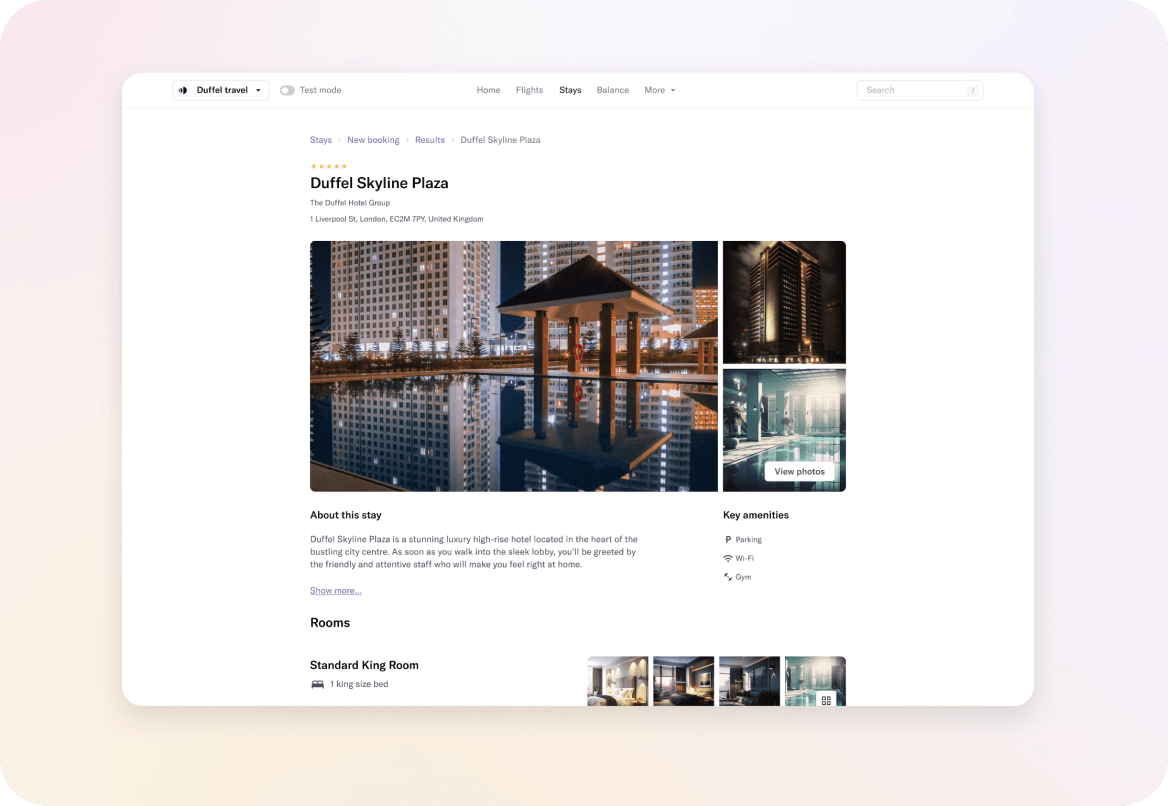Image resolution: width=1168 pixels, height=806 pixels.
Task: Click the View photos button
Action: tap(799, 471)
